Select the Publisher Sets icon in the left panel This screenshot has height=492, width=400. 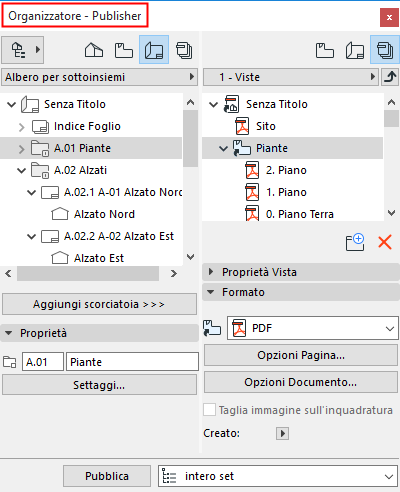(x=184, y=50)
